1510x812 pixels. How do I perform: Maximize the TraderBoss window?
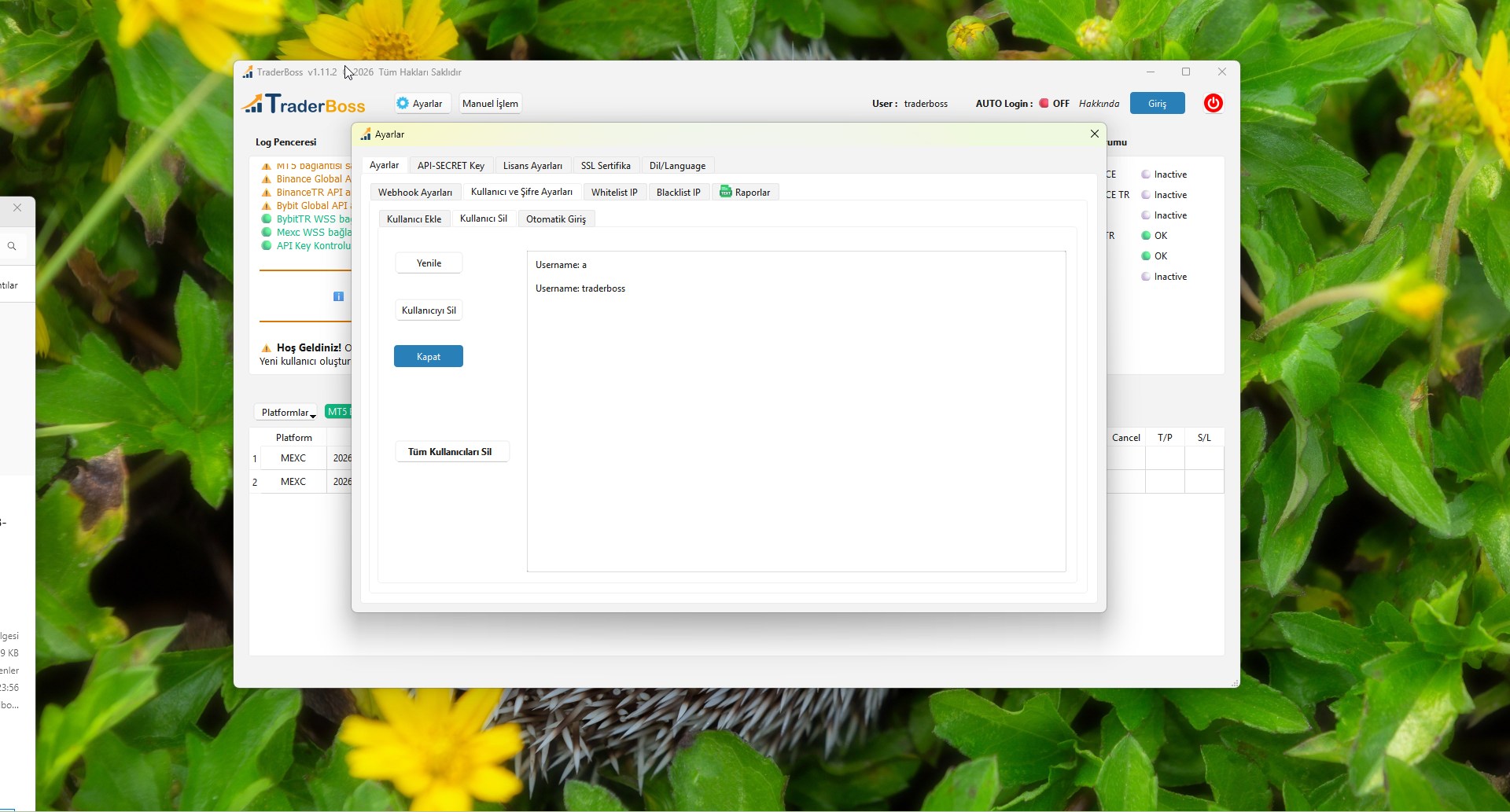click(1186, 72)
